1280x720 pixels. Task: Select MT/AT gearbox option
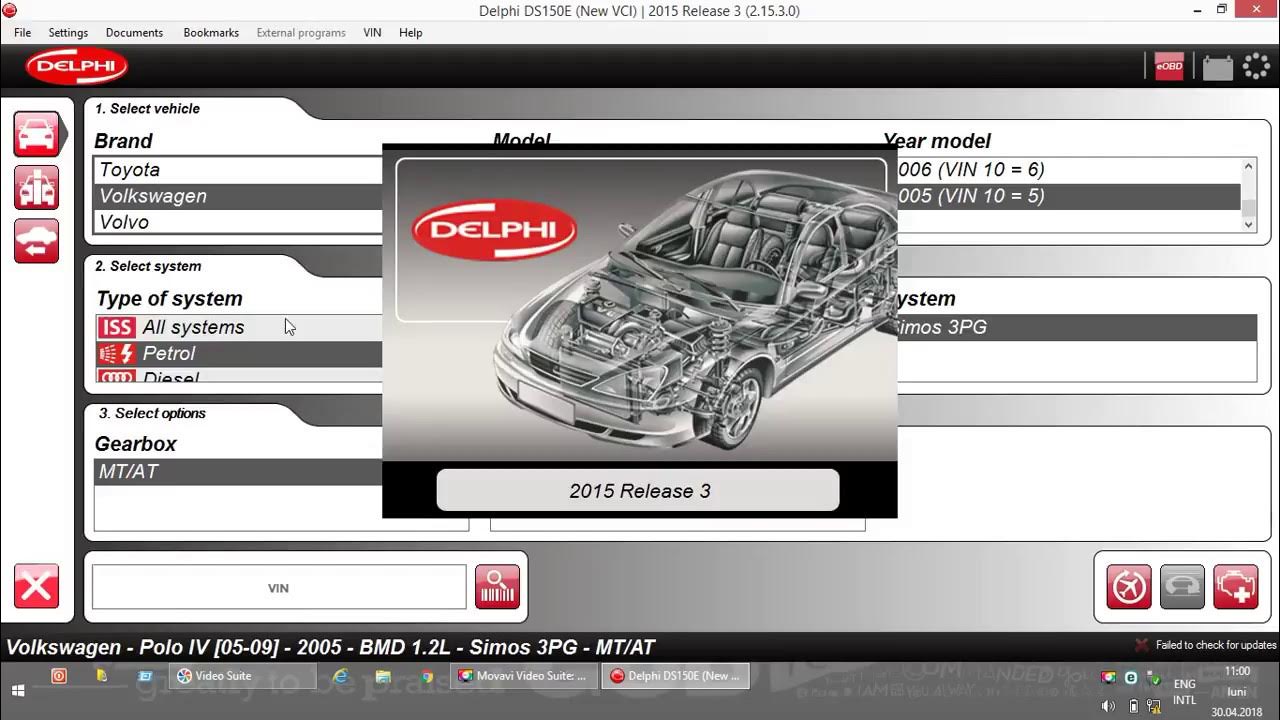point(238,472)
